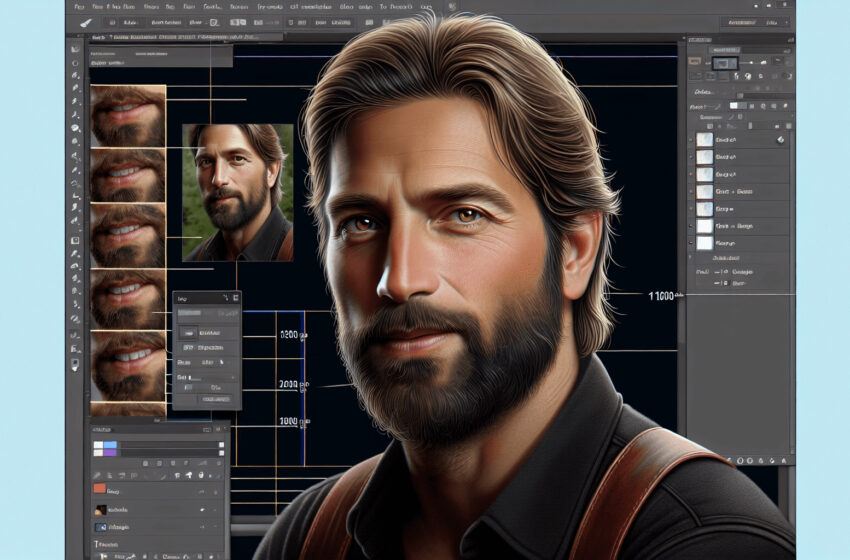
Task: Click the small reference portrait with green background
Action: [238, 192]
